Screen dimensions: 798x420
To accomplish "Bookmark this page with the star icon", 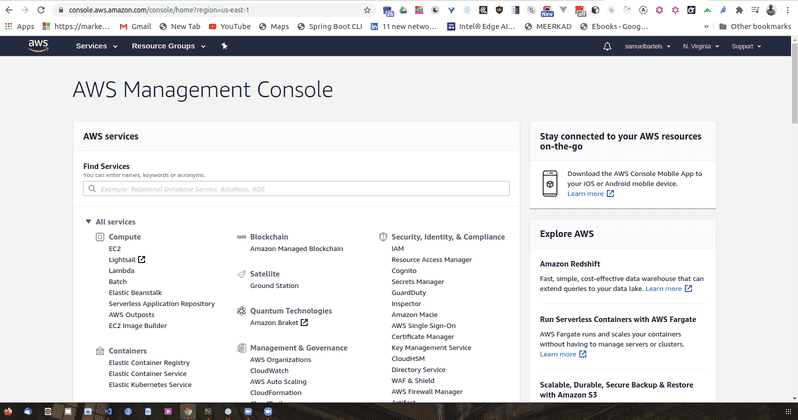I will pyautogui.click(x=367, y=10).
